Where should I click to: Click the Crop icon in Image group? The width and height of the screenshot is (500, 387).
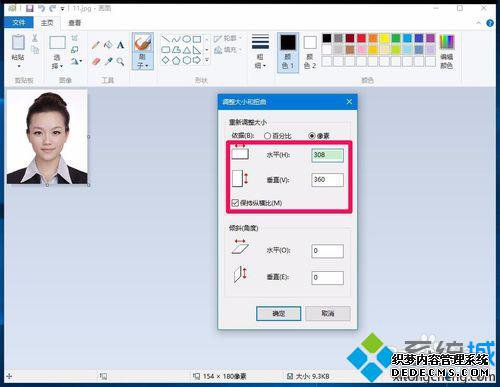[x=74, y=38]
